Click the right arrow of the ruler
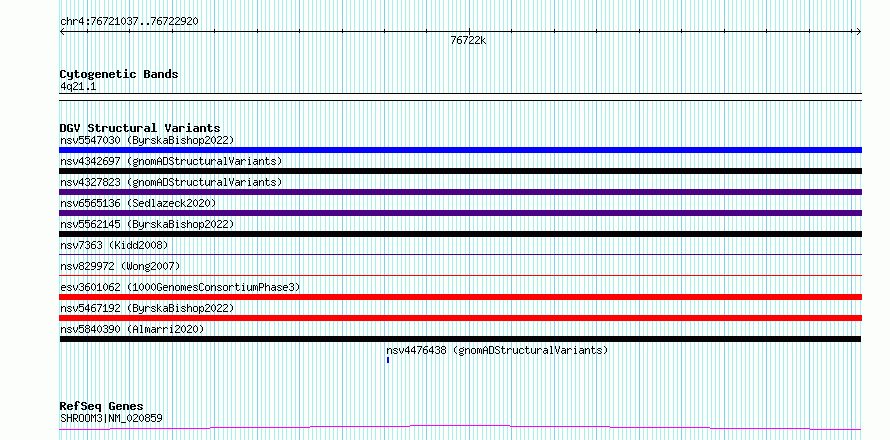The width and height of the screenshot is (890, 440). (859, 32)
